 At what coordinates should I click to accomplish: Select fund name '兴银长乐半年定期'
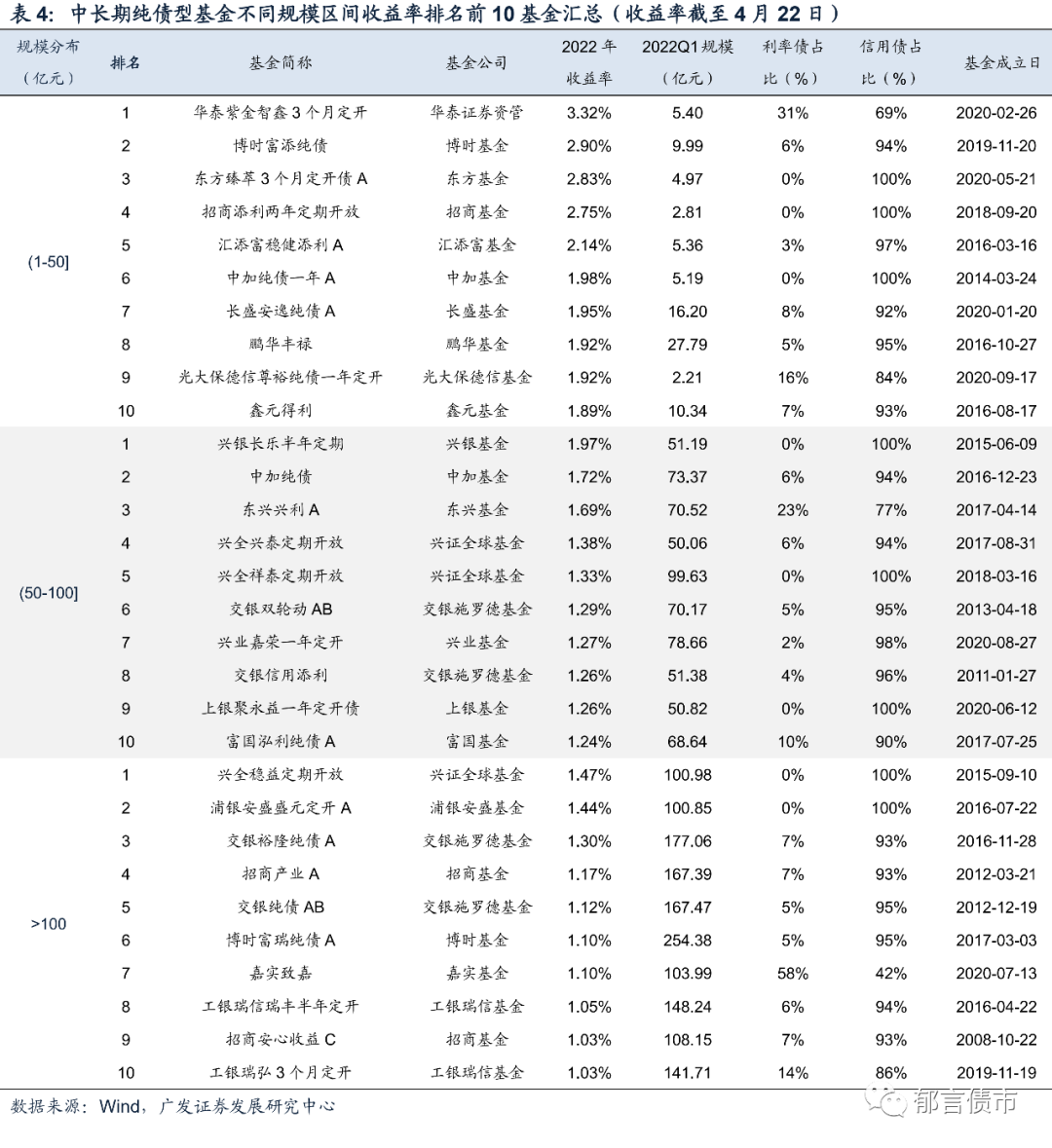click(x=281, y=444)
